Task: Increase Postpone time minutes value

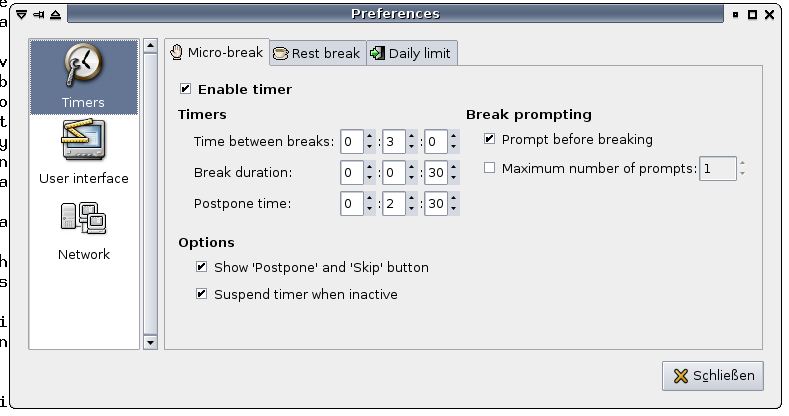Action: [411, 198]
